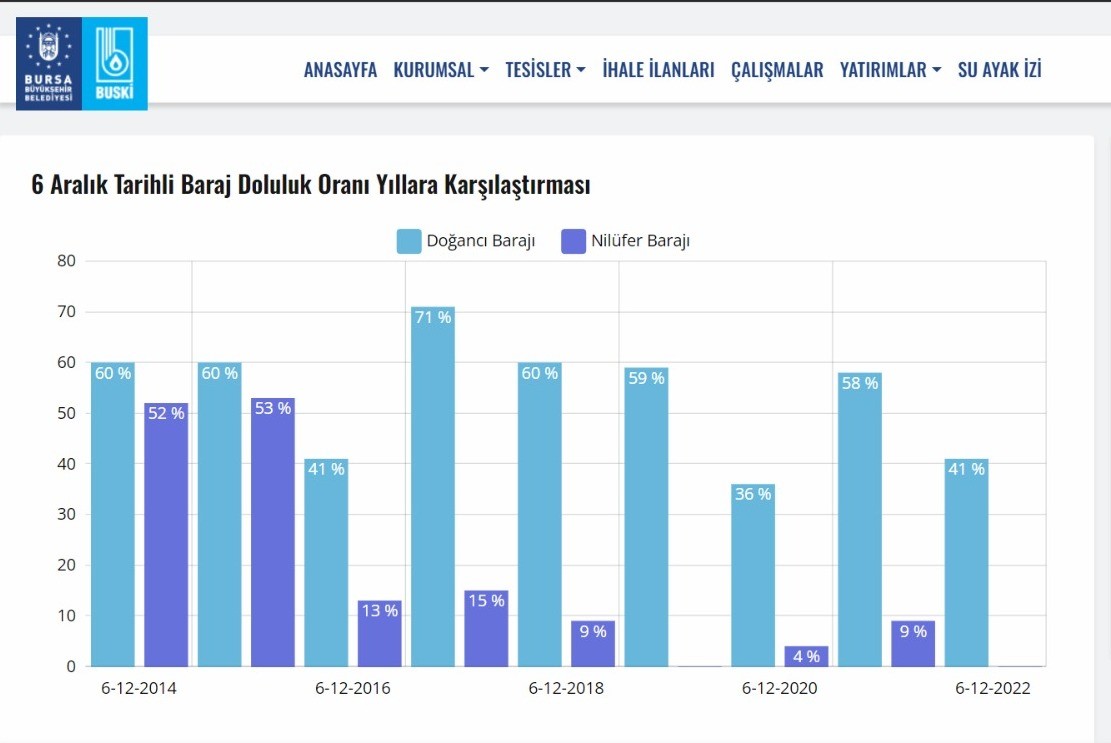Select the 13 % Nilüfer bar
Image resolution: width=1111 pixels, height=743 pixels.
[379, 634]
